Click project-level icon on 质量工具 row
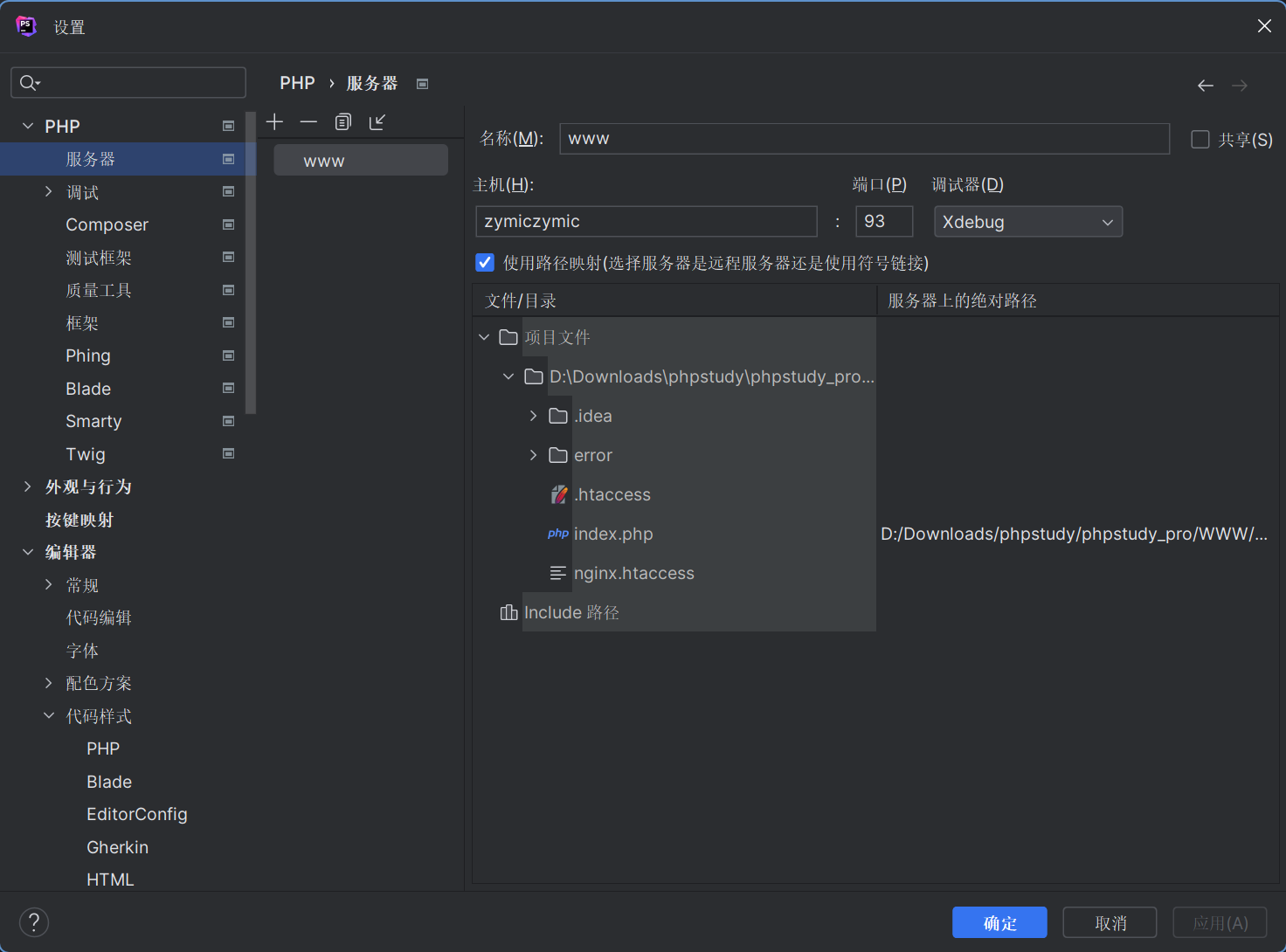 tap(229, 290)
